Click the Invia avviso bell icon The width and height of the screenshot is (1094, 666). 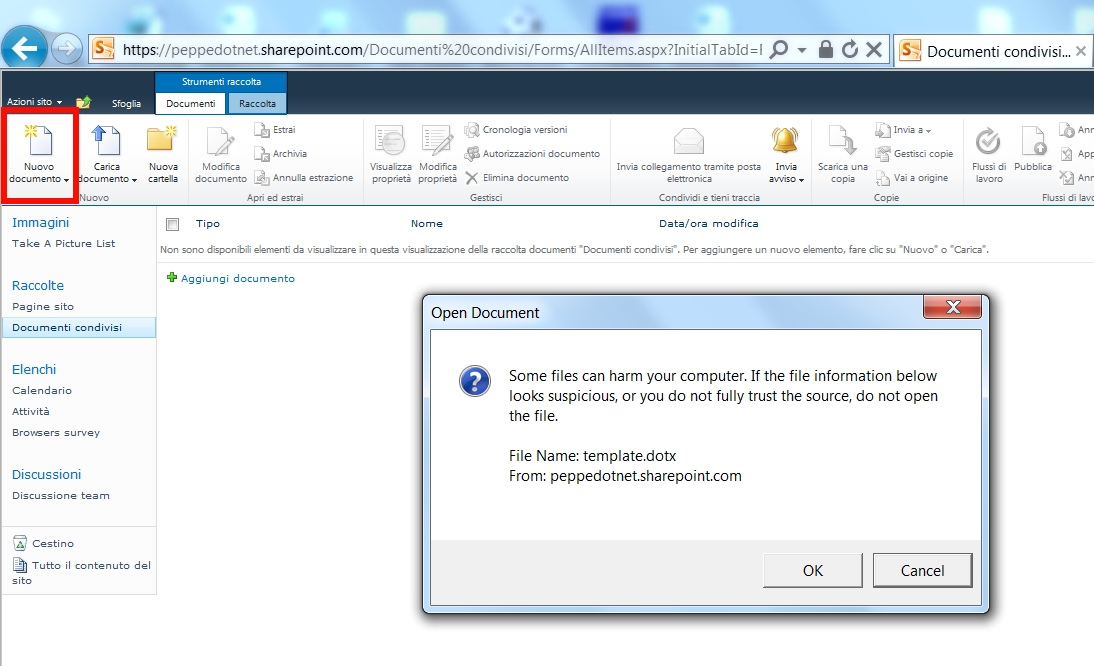point(785,140)
